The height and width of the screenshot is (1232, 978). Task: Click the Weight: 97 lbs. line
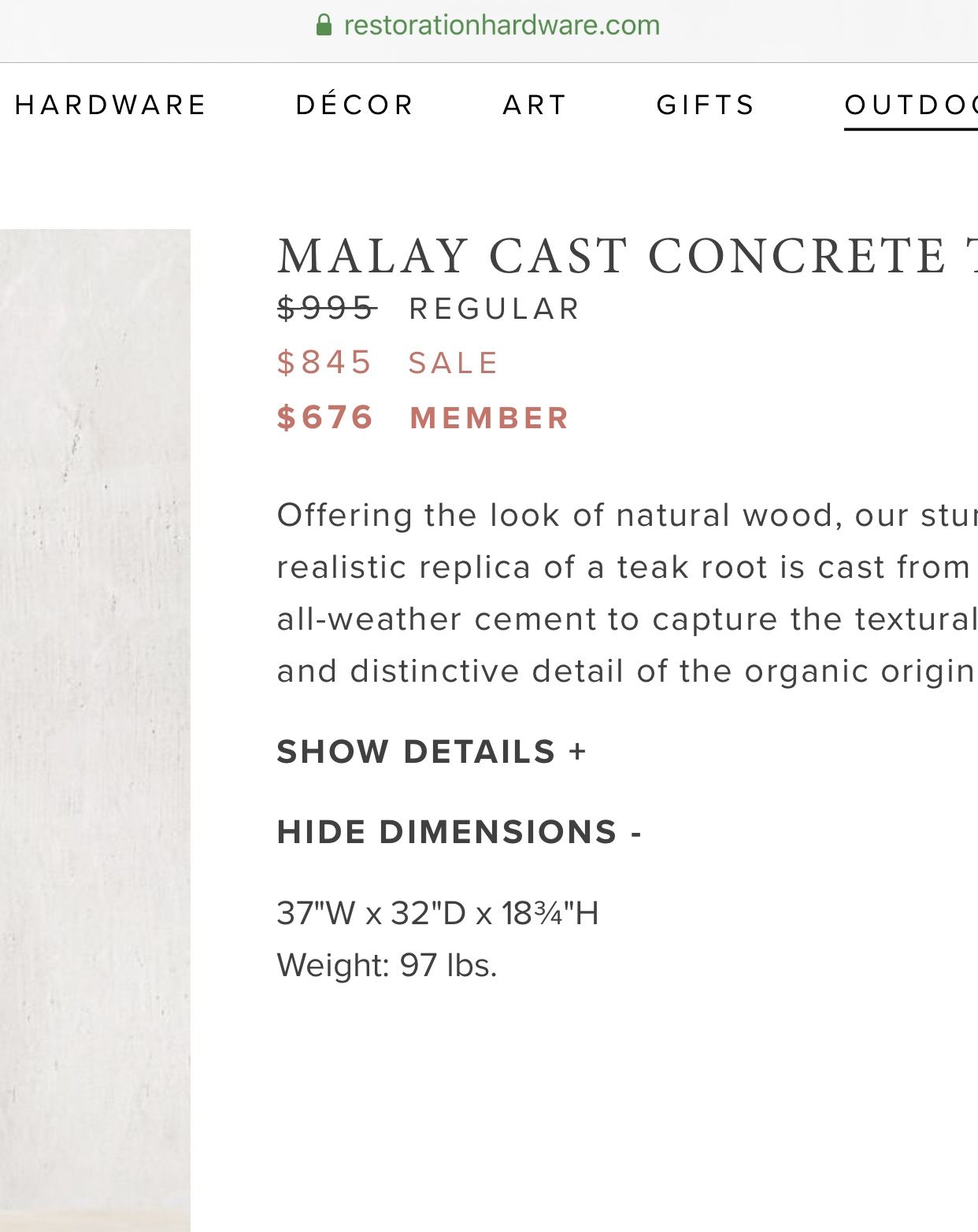pos(387,965)
